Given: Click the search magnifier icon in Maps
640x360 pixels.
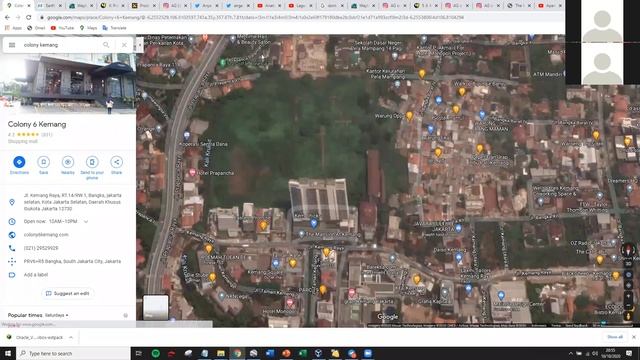Looking at the screenshot, I should (106, 45).
